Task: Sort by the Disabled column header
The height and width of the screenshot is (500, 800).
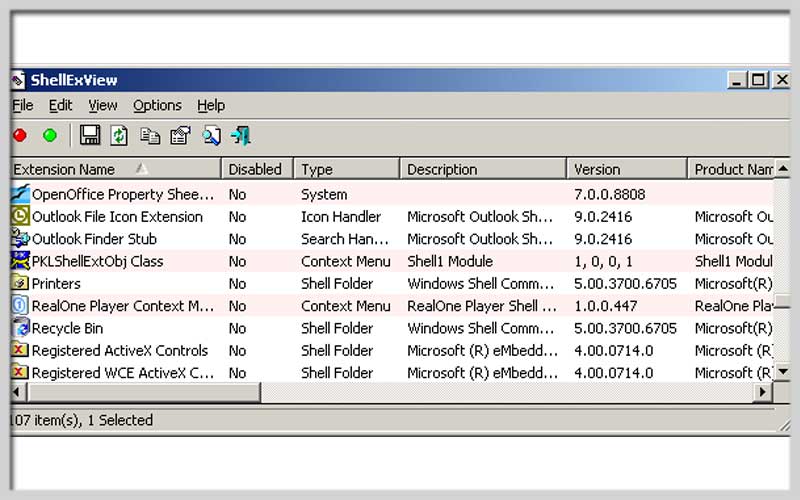Action: pyautogui.click(x=258, y=169)
